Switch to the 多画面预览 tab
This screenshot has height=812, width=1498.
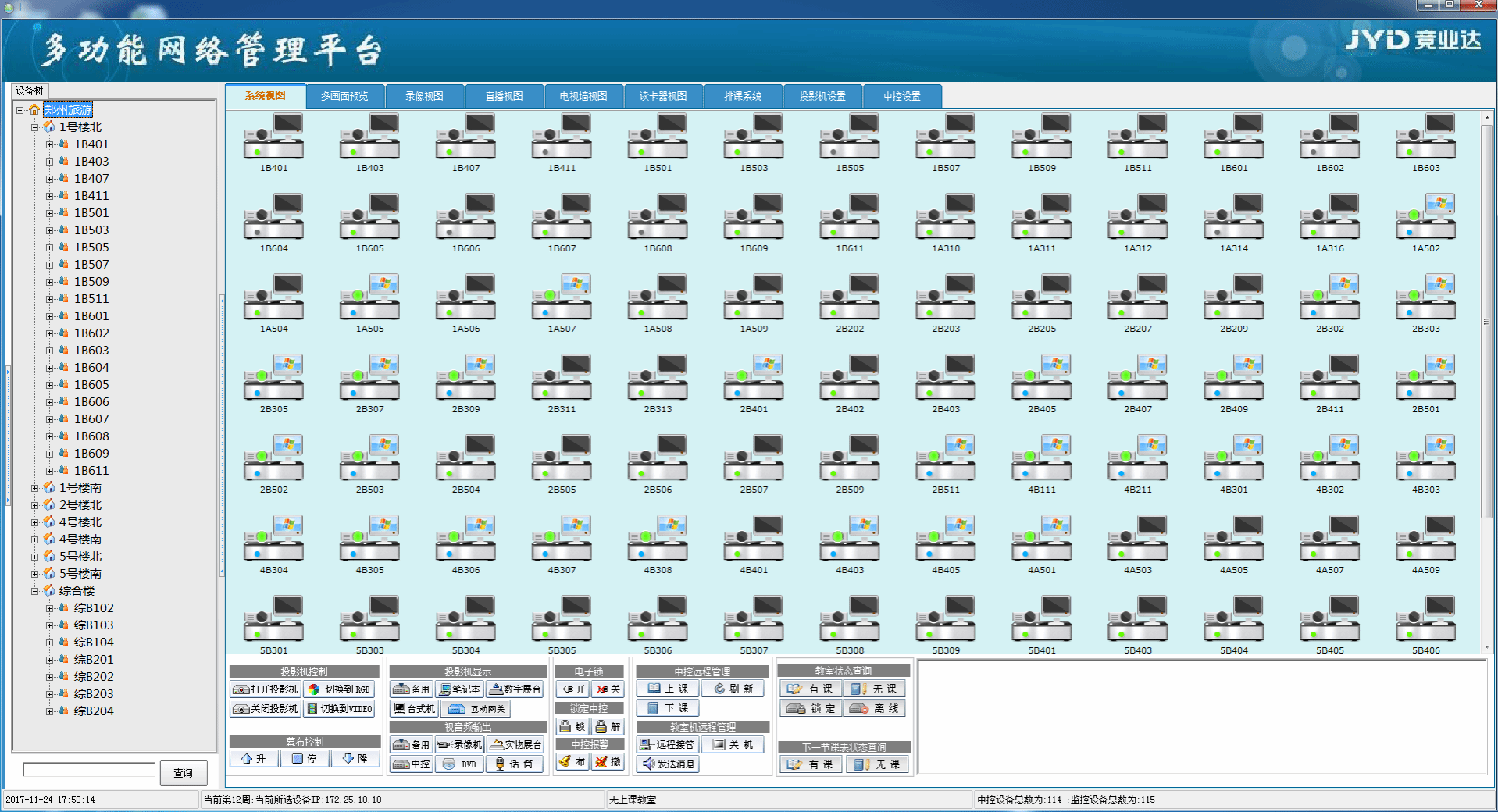(x=344, y=96)
